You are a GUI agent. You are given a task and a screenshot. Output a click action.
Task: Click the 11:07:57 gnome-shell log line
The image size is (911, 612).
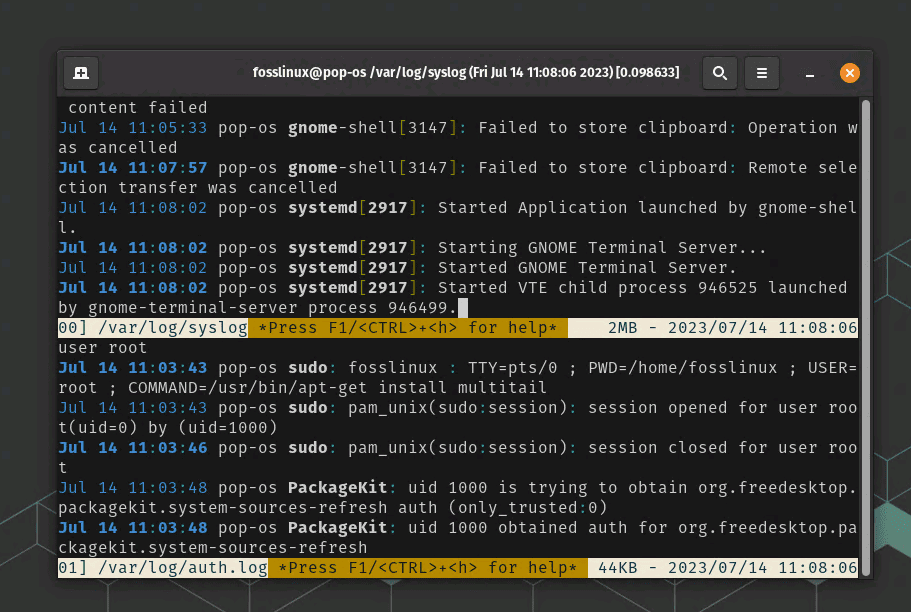click(x=458, y=168)
